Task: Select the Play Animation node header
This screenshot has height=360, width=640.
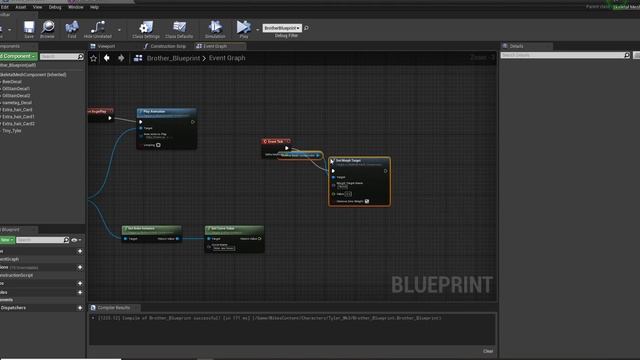Action: coord(167,112)
